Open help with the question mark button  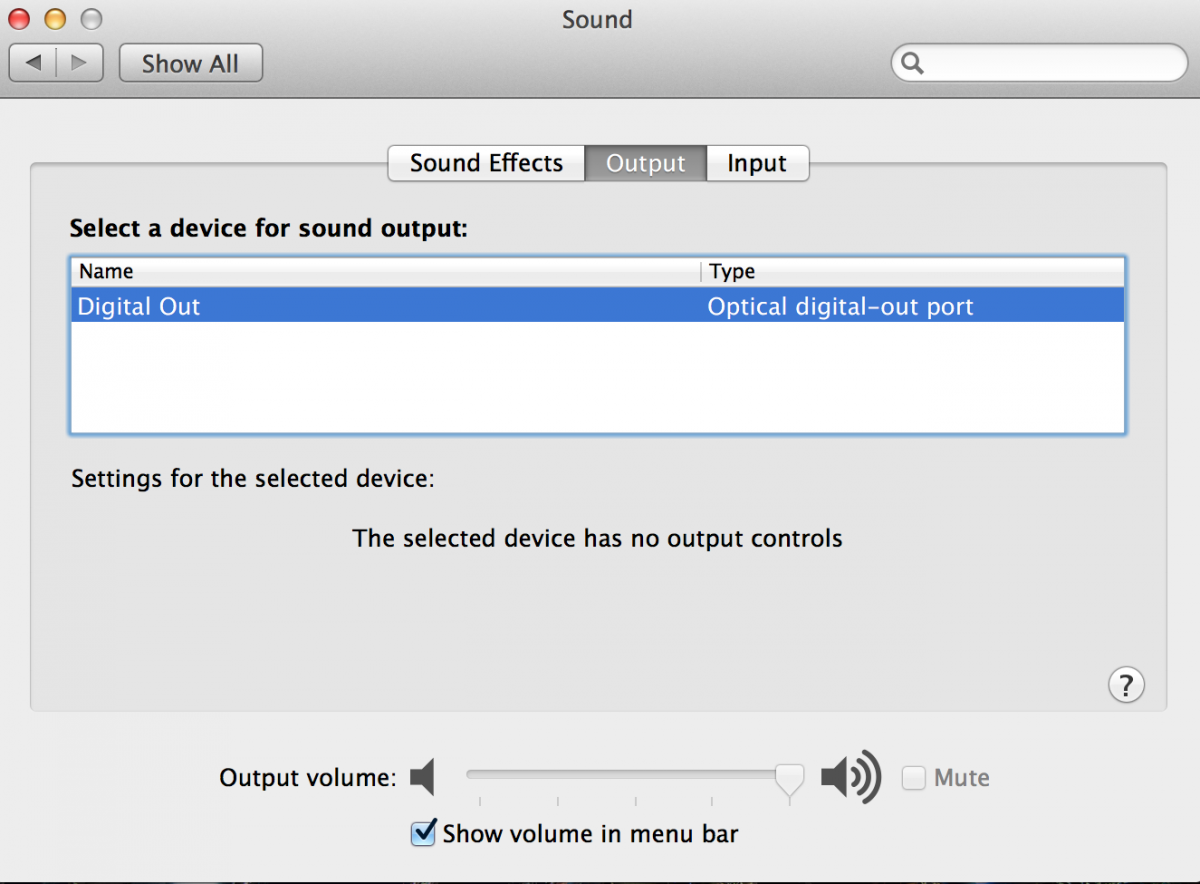tap(1126, 685)
